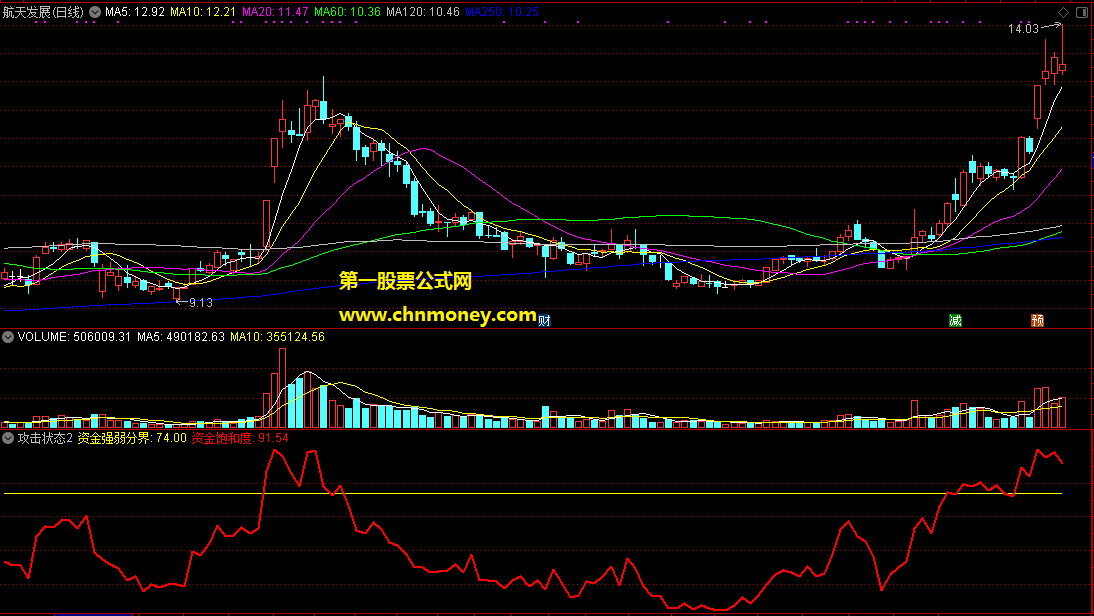Click the 攻击状态2 indicator name

coord(45,438)
